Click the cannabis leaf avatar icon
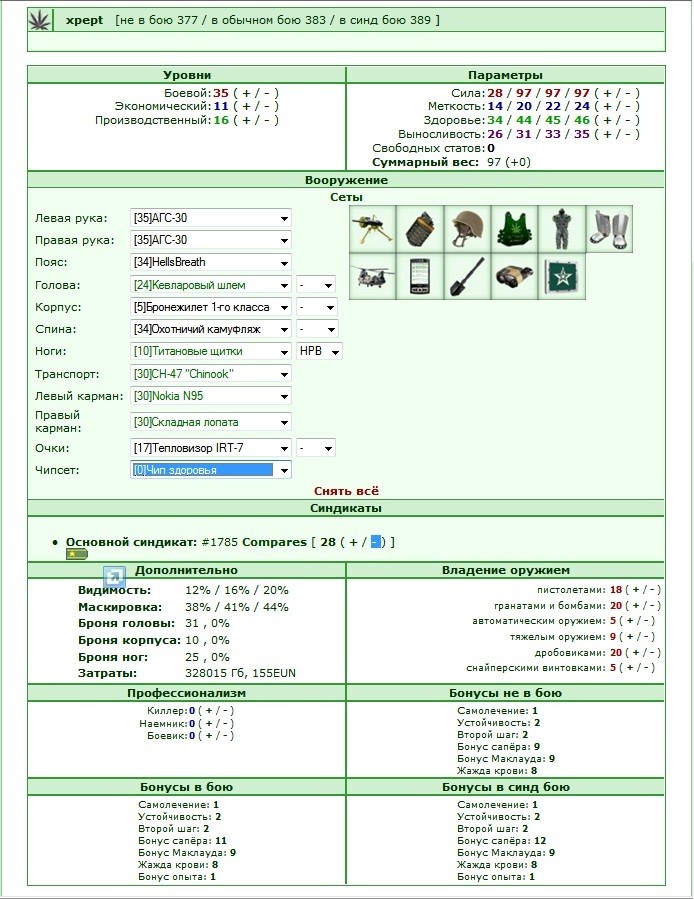 click(x=40, y=20)
